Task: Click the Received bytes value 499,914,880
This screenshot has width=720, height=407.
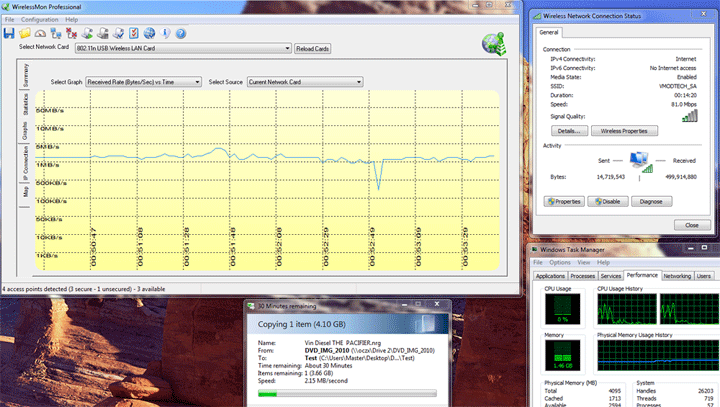Action: tap(681, 177)
